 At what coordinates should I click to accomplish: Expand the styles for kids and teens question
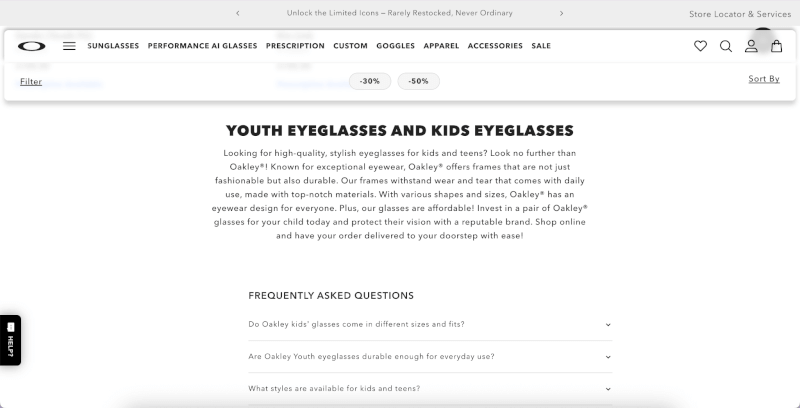click(x=429, y=388)
